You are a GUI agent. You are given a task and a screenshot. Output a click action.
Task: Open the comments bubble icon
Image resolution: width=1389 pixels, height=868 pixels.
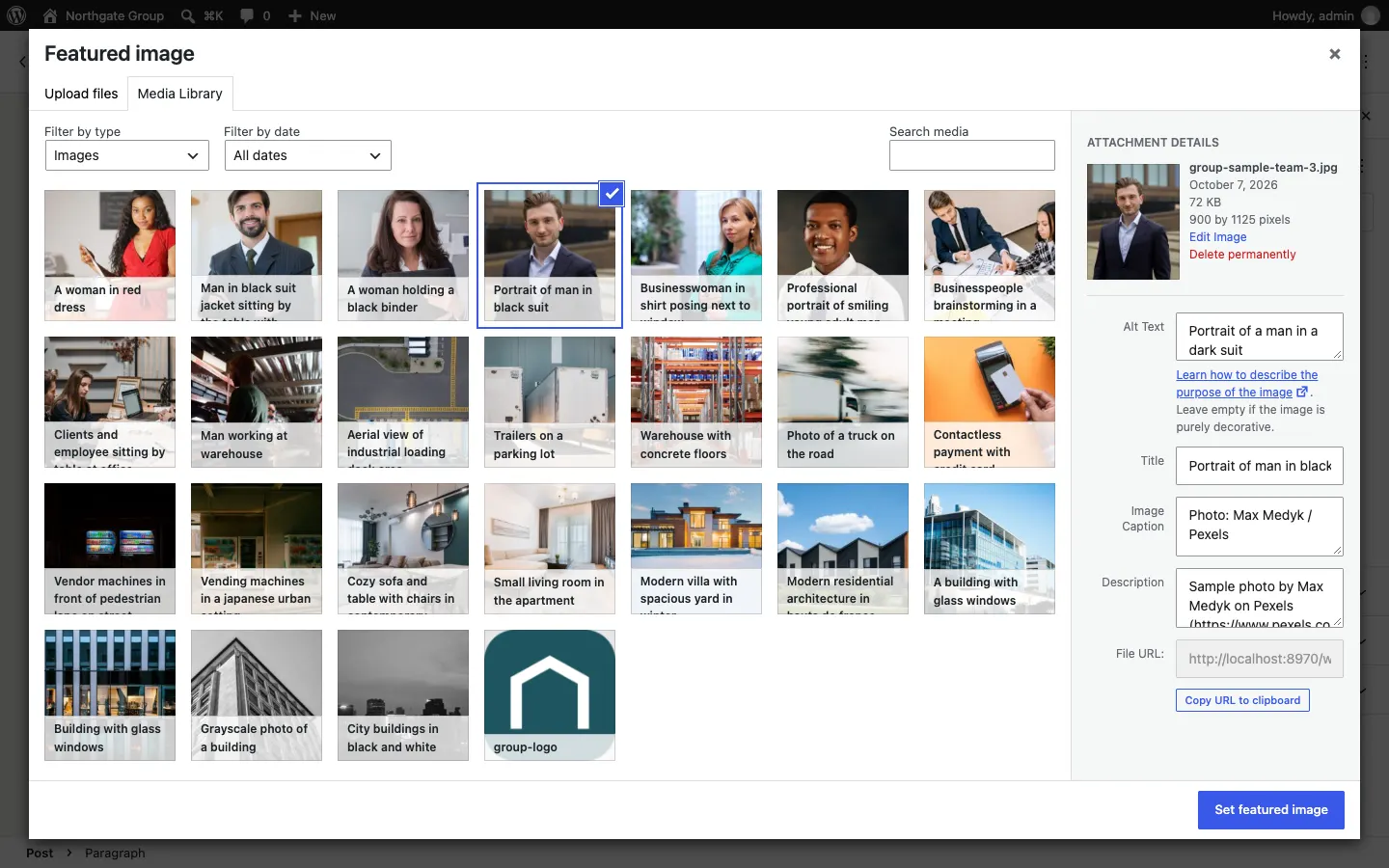pyautogui.click(x=247, y=15)
